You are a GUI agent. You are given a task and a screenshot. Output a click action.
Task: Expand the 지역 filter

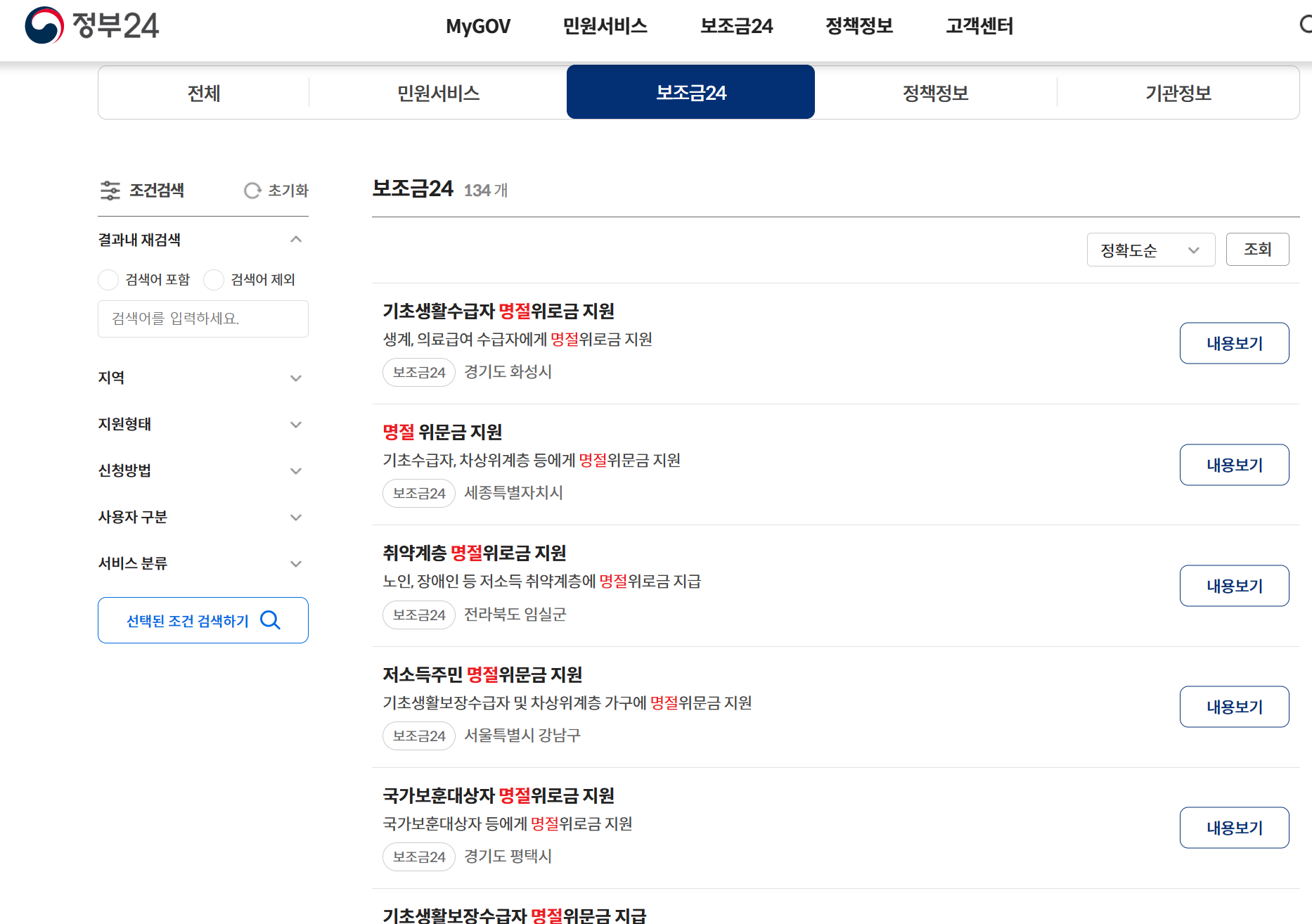(x=296, y=378)
